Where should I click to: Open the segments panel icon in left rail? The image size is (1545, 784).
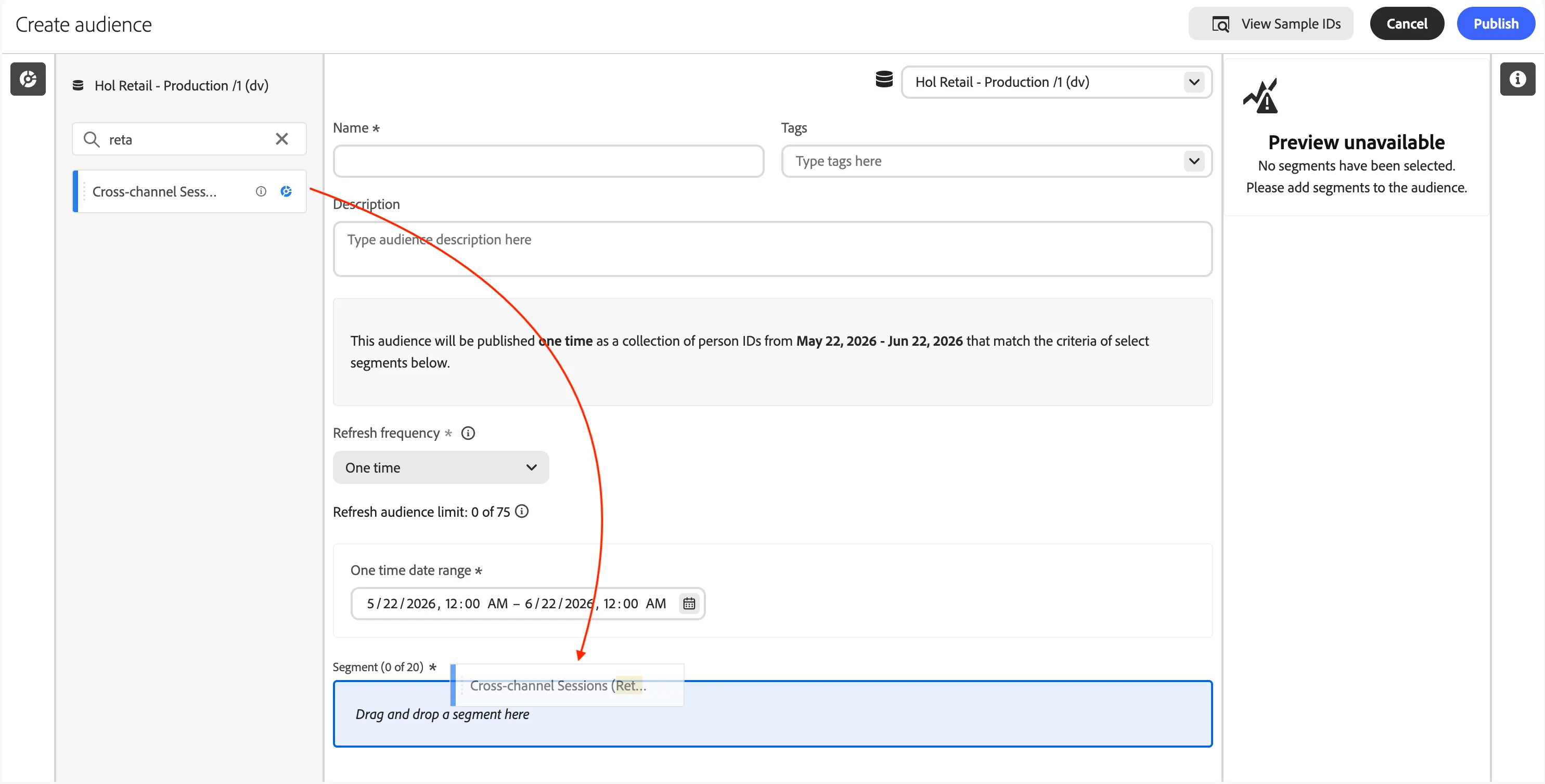coord(28,79)
